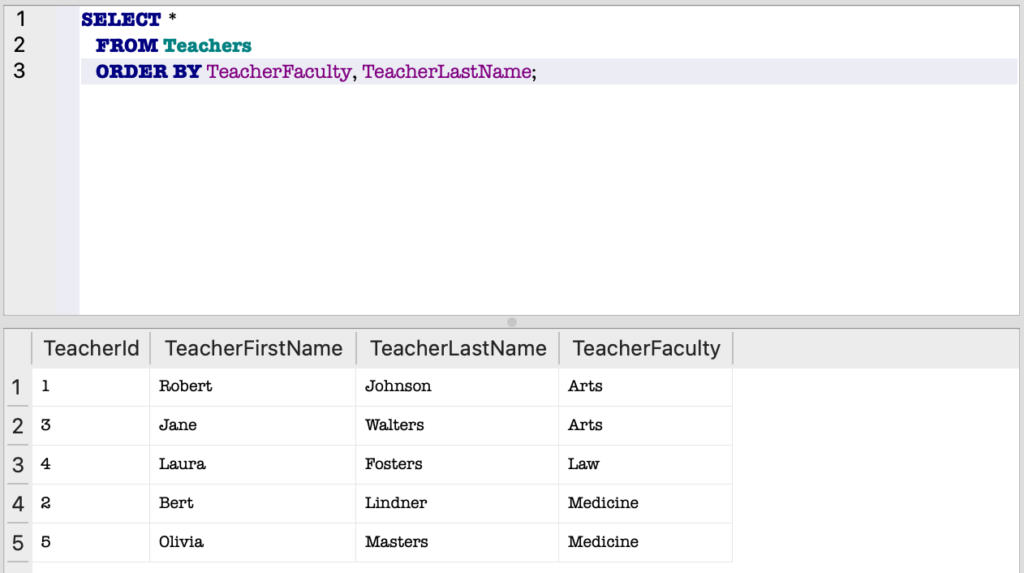
Task: Click the Teachers table name in query
Action: click(x=207, y=46)
